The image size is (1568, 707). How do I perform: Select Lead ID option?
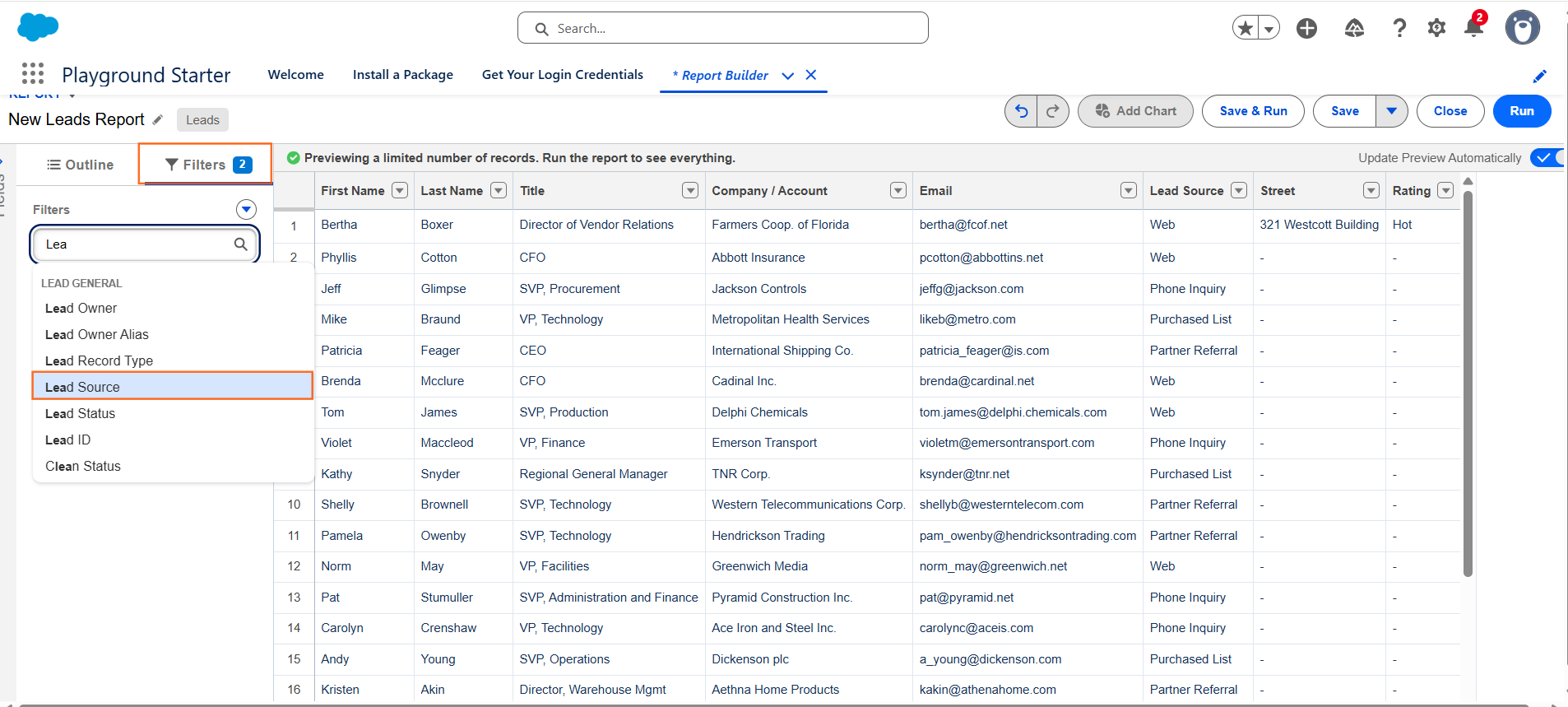pos(173,440)
